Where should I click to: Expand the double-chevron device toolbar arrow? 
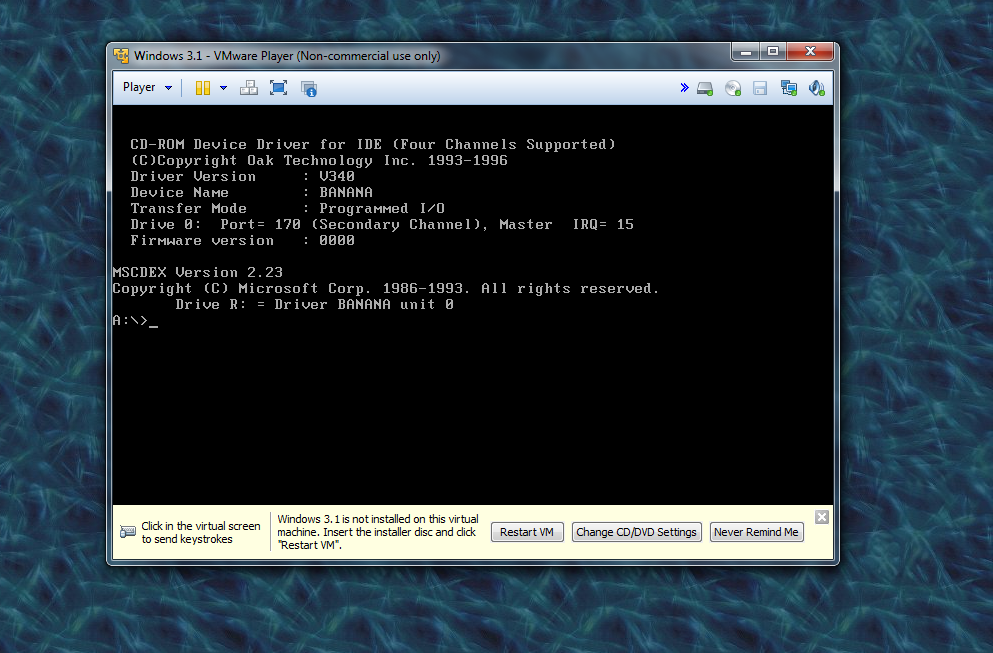click(684, 88)
